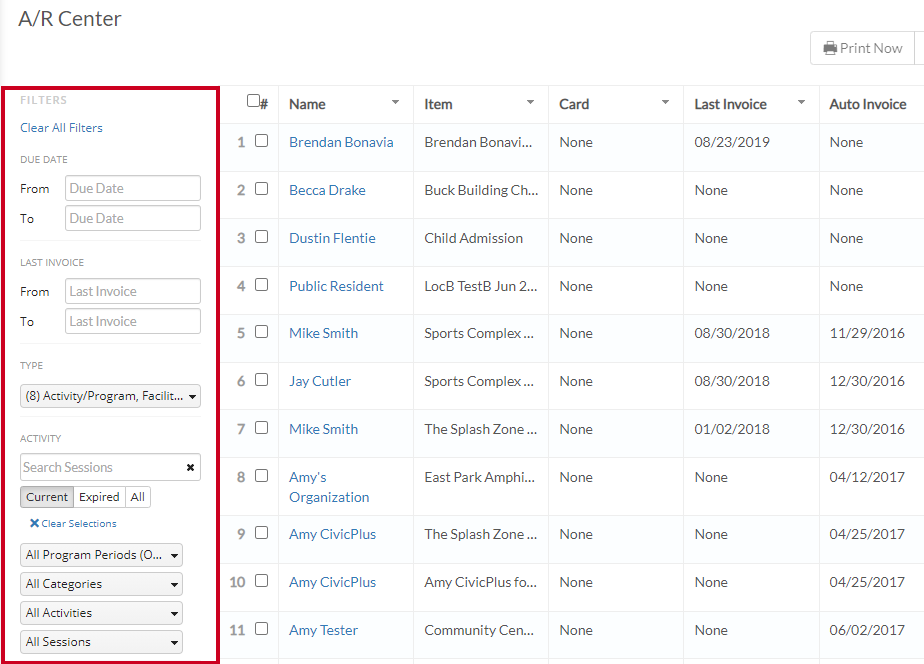Open Amy's Organization account link
Image resolution: width=924 pixels, height=664 pixels.
coord(329,487)
